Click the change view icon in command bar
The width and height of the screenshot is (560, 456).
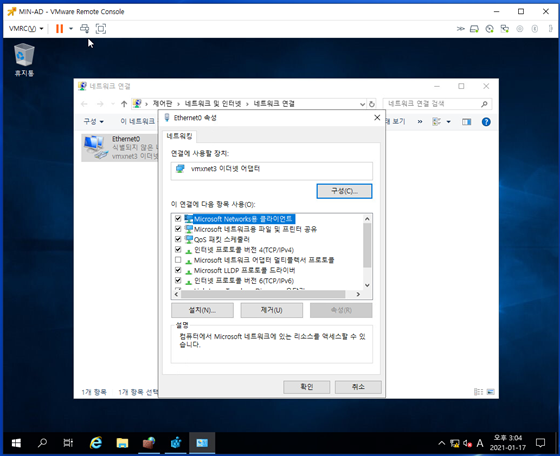pos(436,122)
